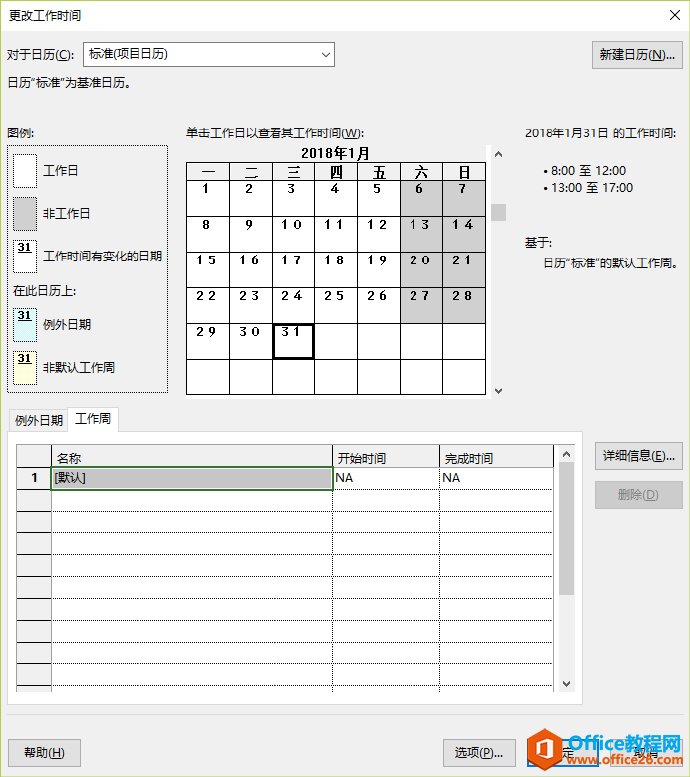The height and width of the screenshot is (777, 690).
Task: Click the 完成时间 column header
Action: pyautogui.click(x=496, y=457)
